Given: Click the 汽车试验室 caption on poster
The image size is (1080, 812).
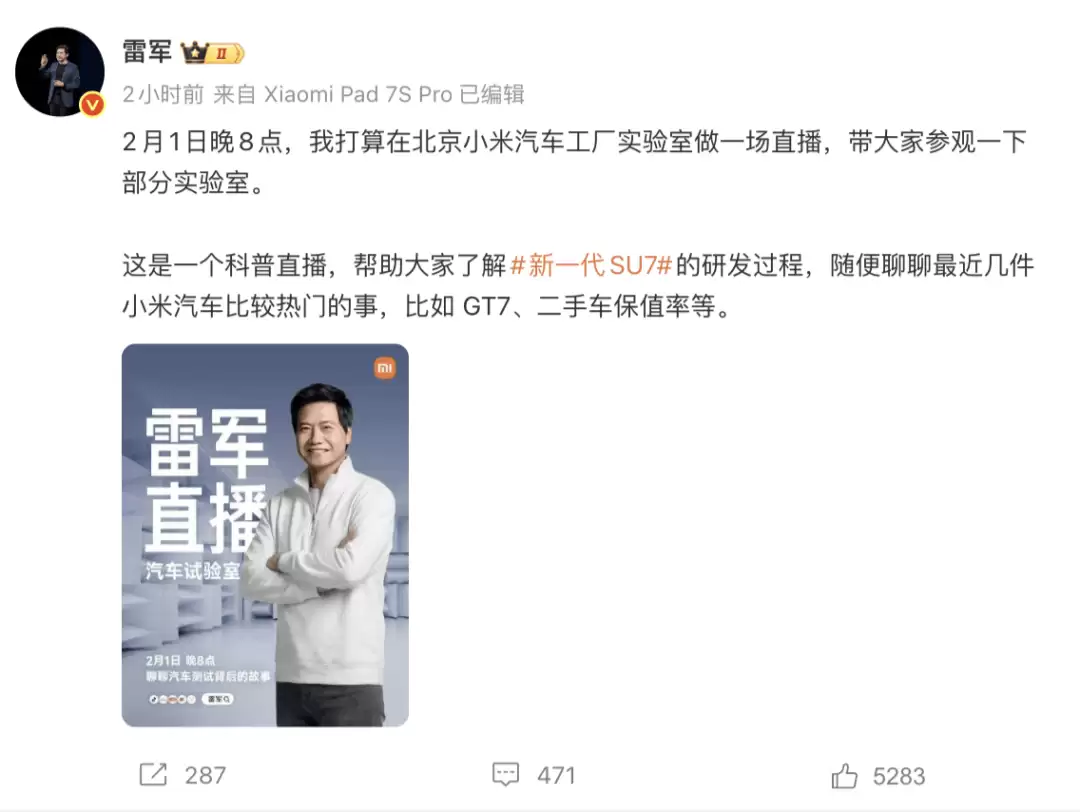Looking at the screenshot, I should tap(193, 571).
